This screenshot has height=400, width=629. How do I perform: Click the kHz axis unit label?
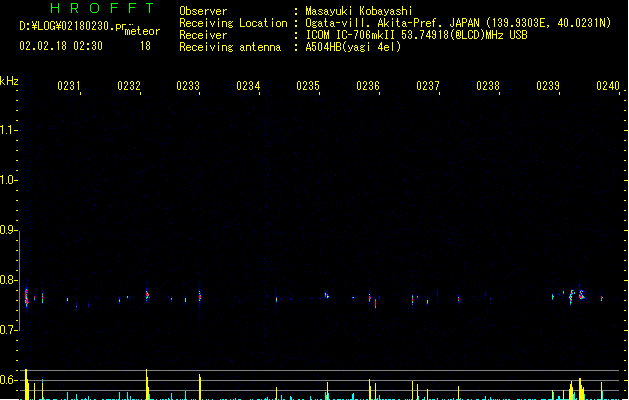pyautogui.click(x=9, y=81)
